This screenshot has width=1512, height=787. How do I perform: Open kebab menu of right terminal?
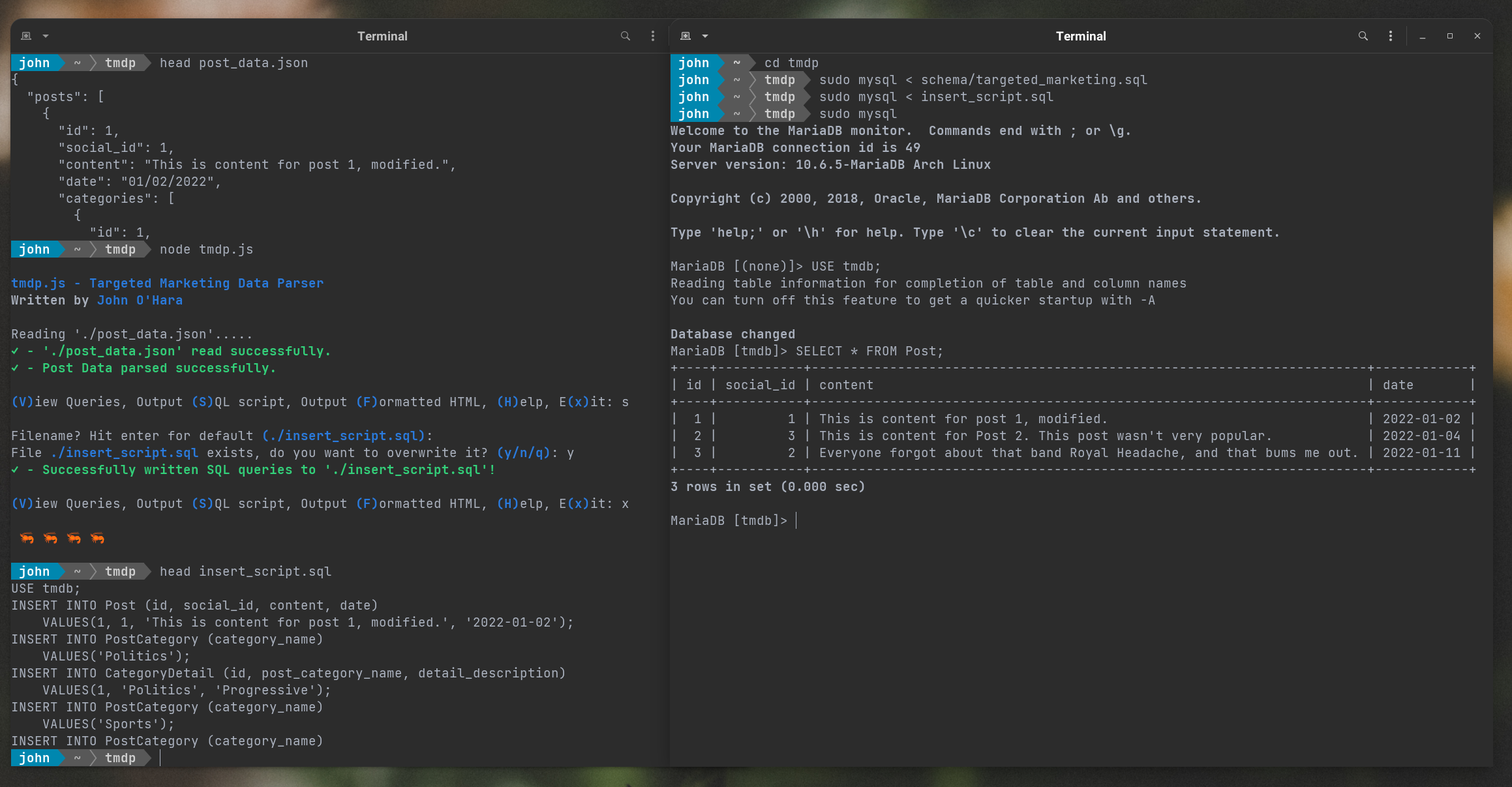1391,36
